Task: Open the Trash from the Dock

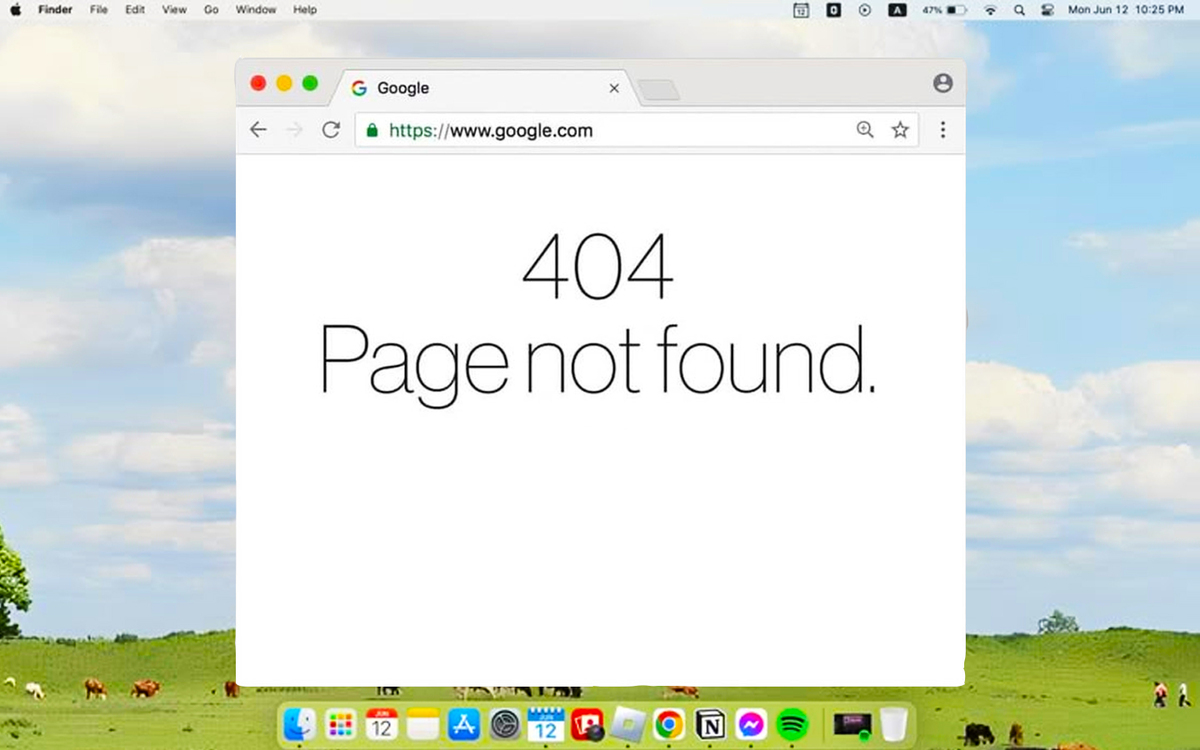Action: click(894, 724)
